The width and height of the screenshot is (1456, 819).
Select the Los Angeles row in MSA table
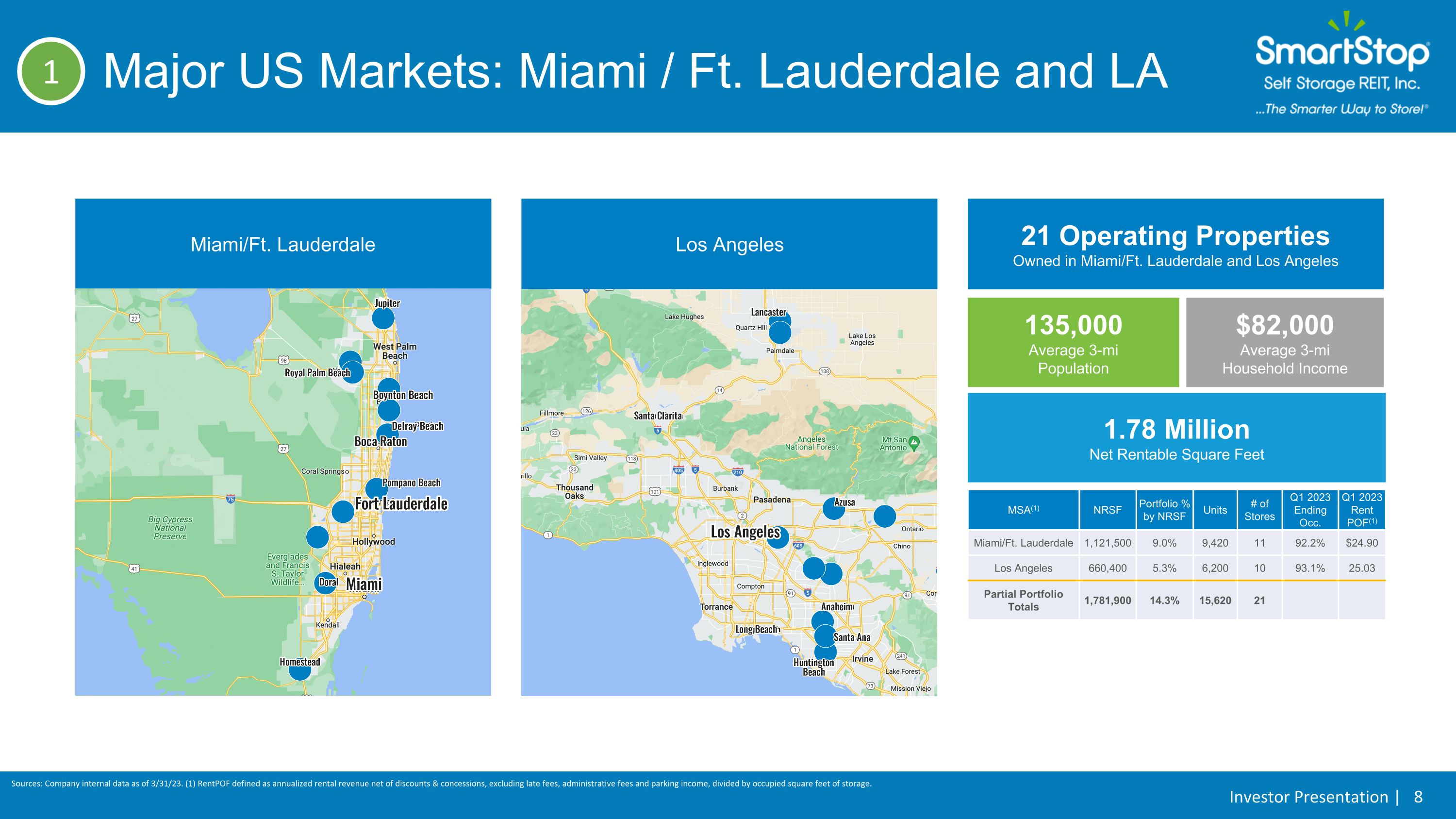(x=1176, y=568)
